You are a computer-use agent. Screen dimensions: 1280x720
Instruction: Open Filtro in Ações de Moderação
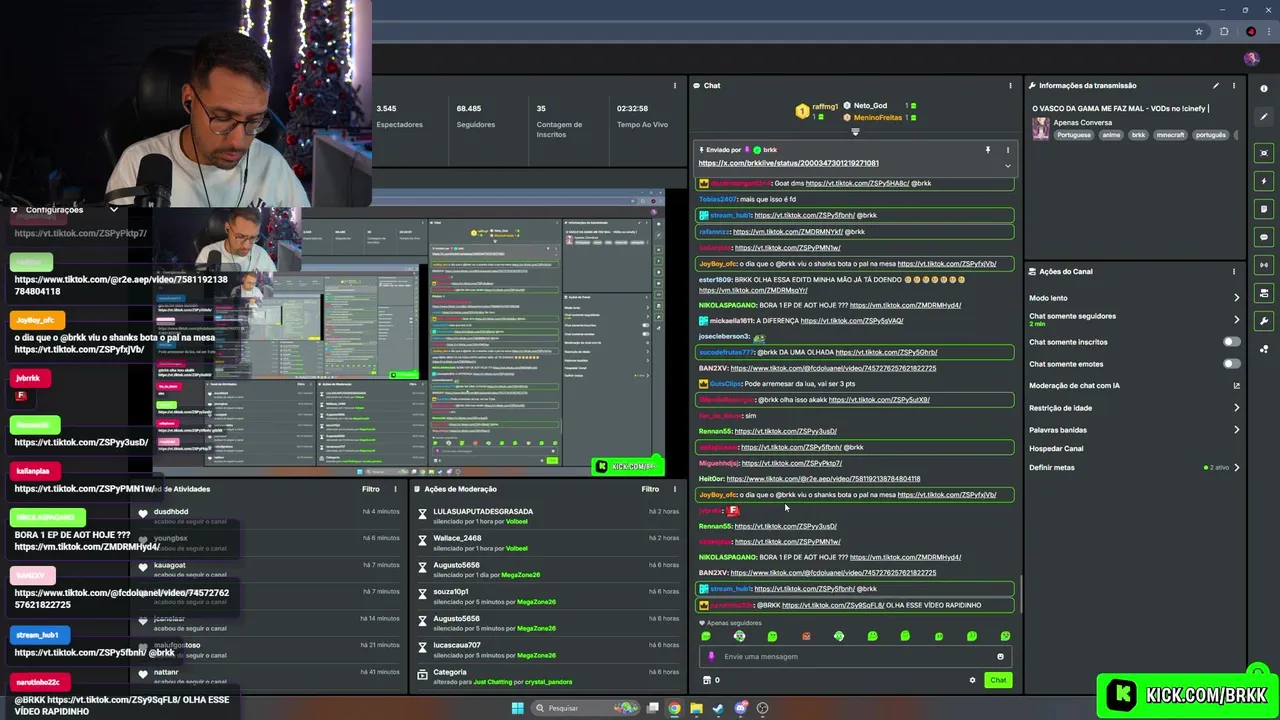pos(650,489)
